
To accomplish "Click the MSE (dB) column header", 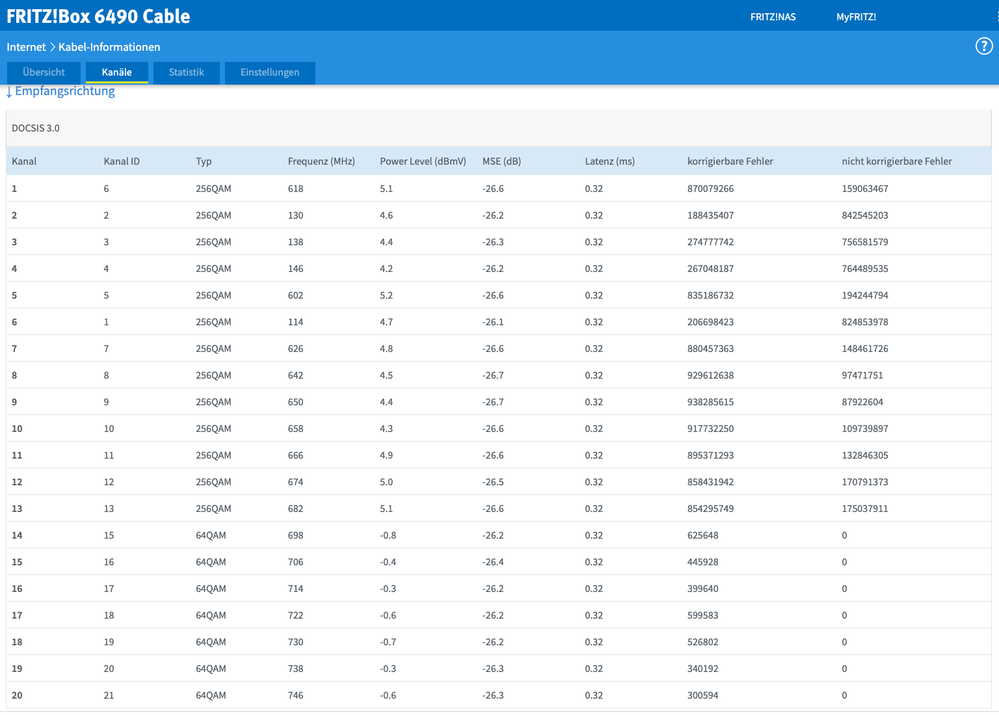I will click(x=501, y=161).
